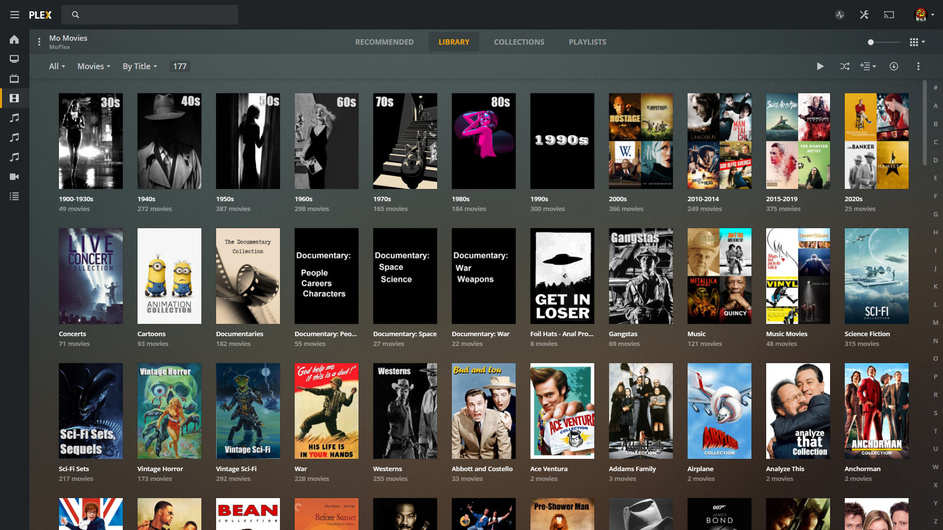Click the vertical page scrollbar
The image size is (943, 530).
click(925, 122)
